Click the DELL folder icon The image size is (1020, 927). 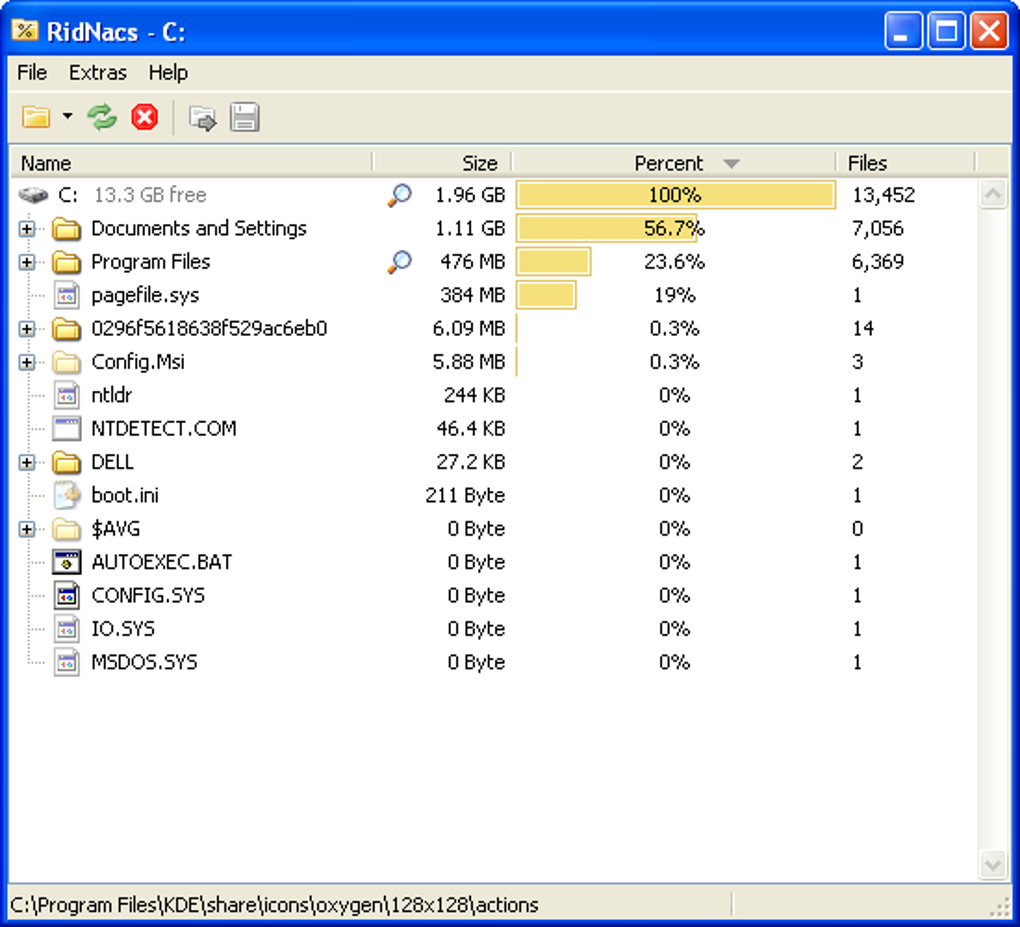(66, 463)
